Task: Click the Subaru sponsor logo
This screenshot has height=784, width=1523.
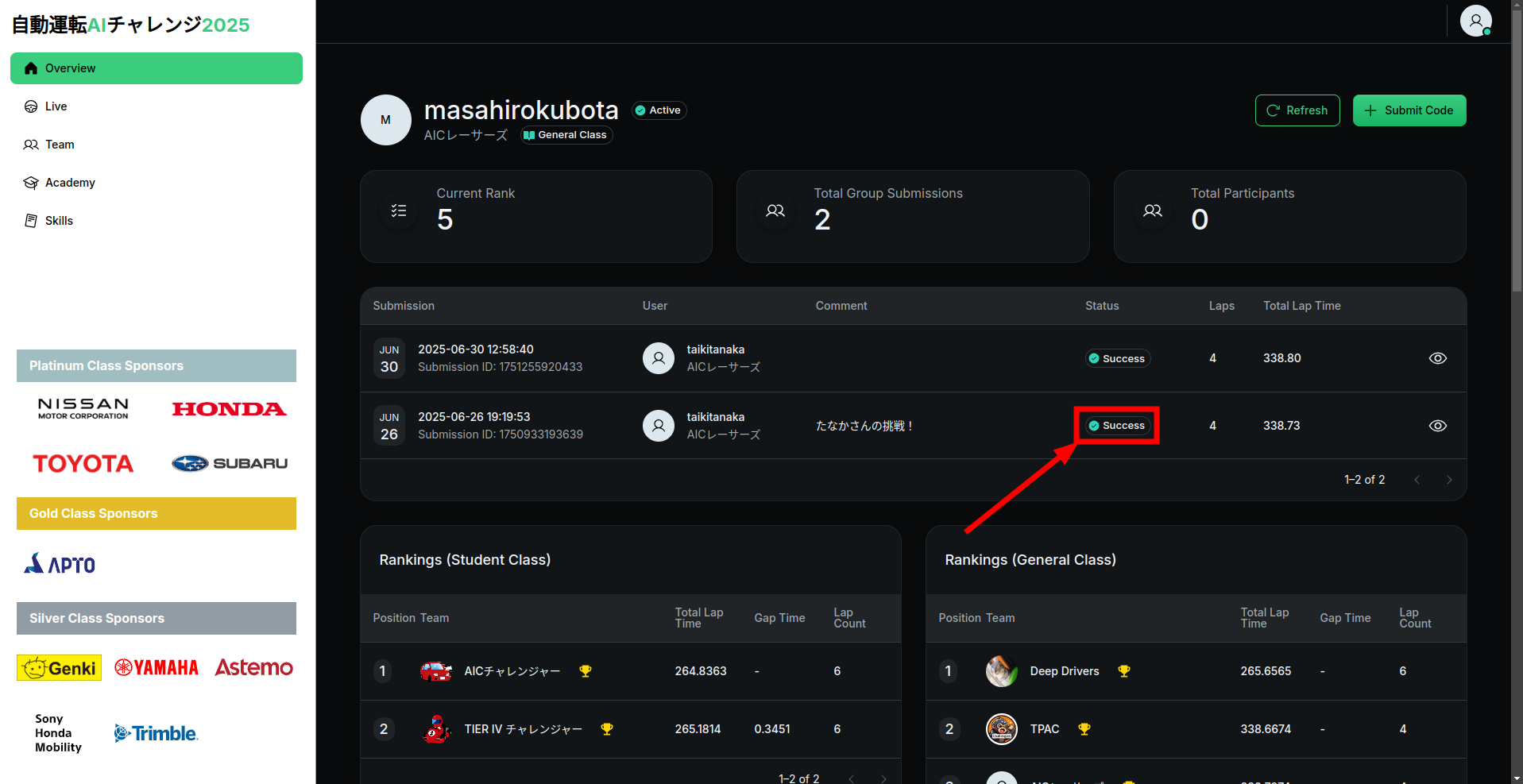Action: tap(229, 463)
